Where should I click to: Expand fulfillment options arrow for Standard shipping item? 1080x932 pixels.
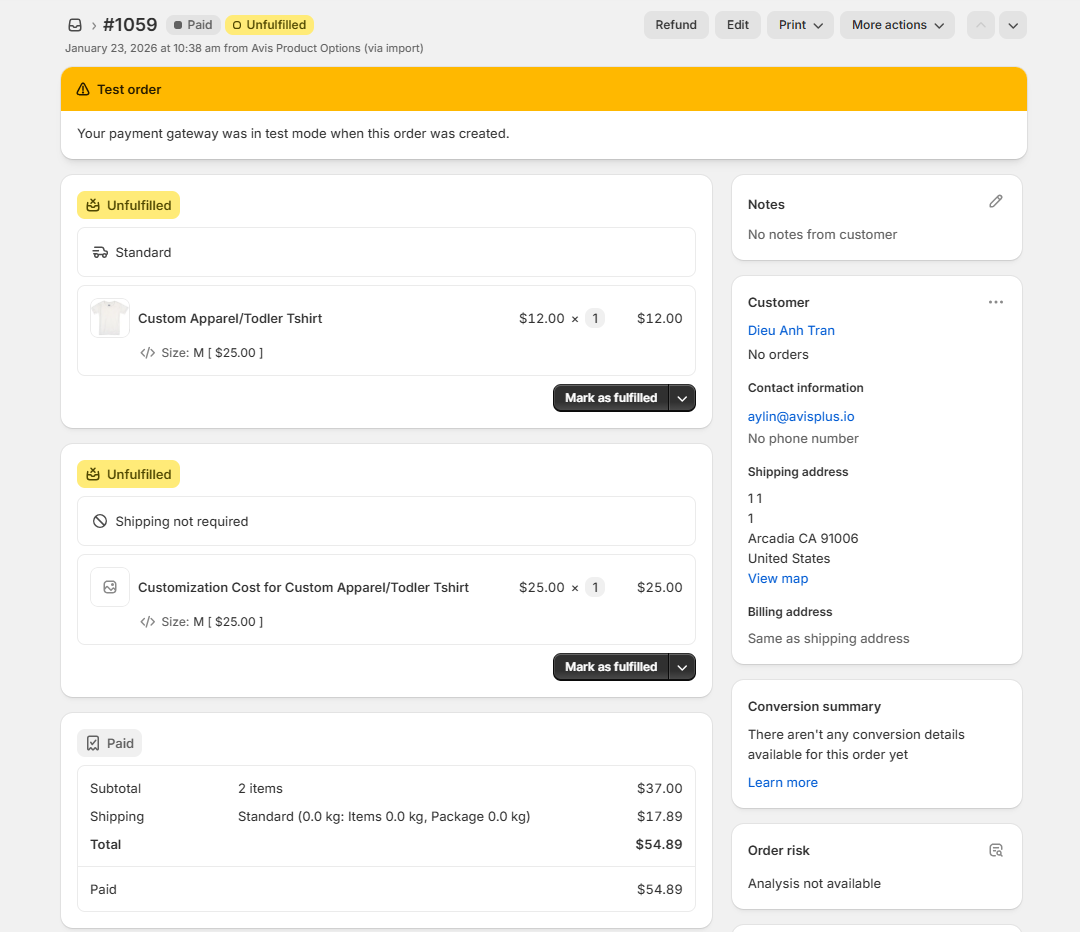point(682,398)
